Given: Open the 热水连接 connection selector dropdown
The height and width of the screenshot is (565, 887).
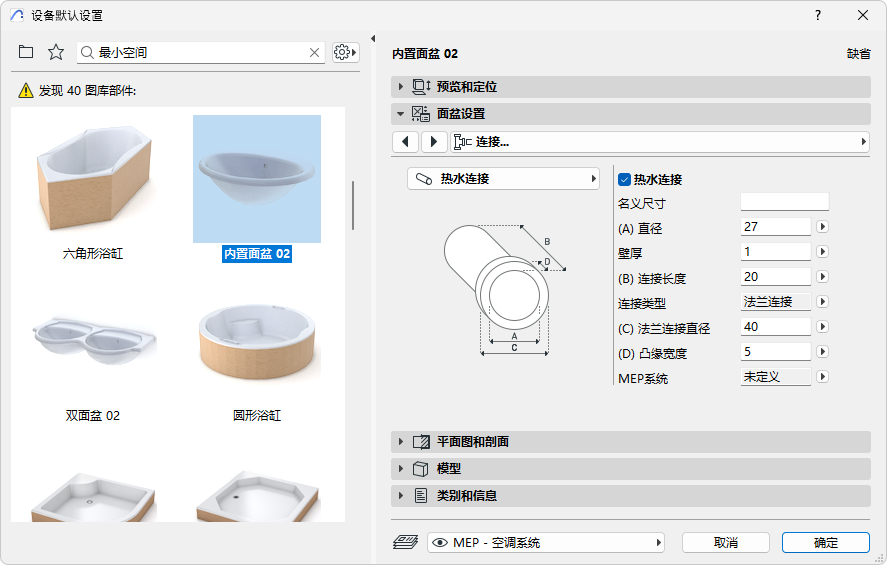Looking at the screenshot, I should click(x=503, y=179).
